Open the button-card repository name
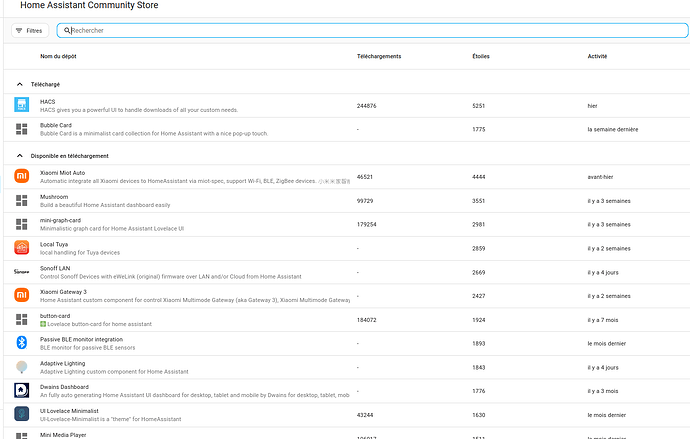The image size is (690, 439). coord(55,316)
